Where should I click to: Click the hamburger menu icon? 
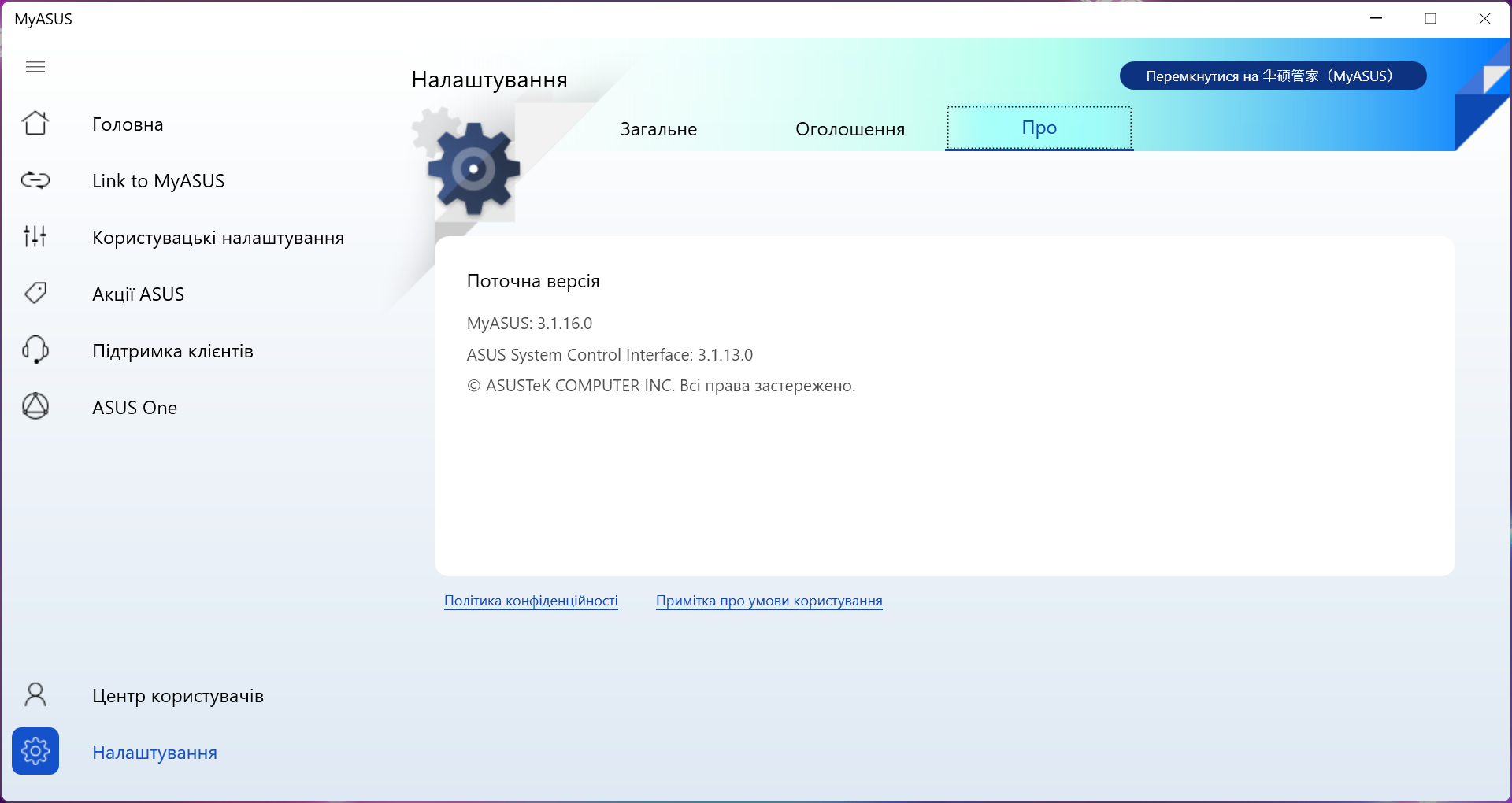click(35, 67)
